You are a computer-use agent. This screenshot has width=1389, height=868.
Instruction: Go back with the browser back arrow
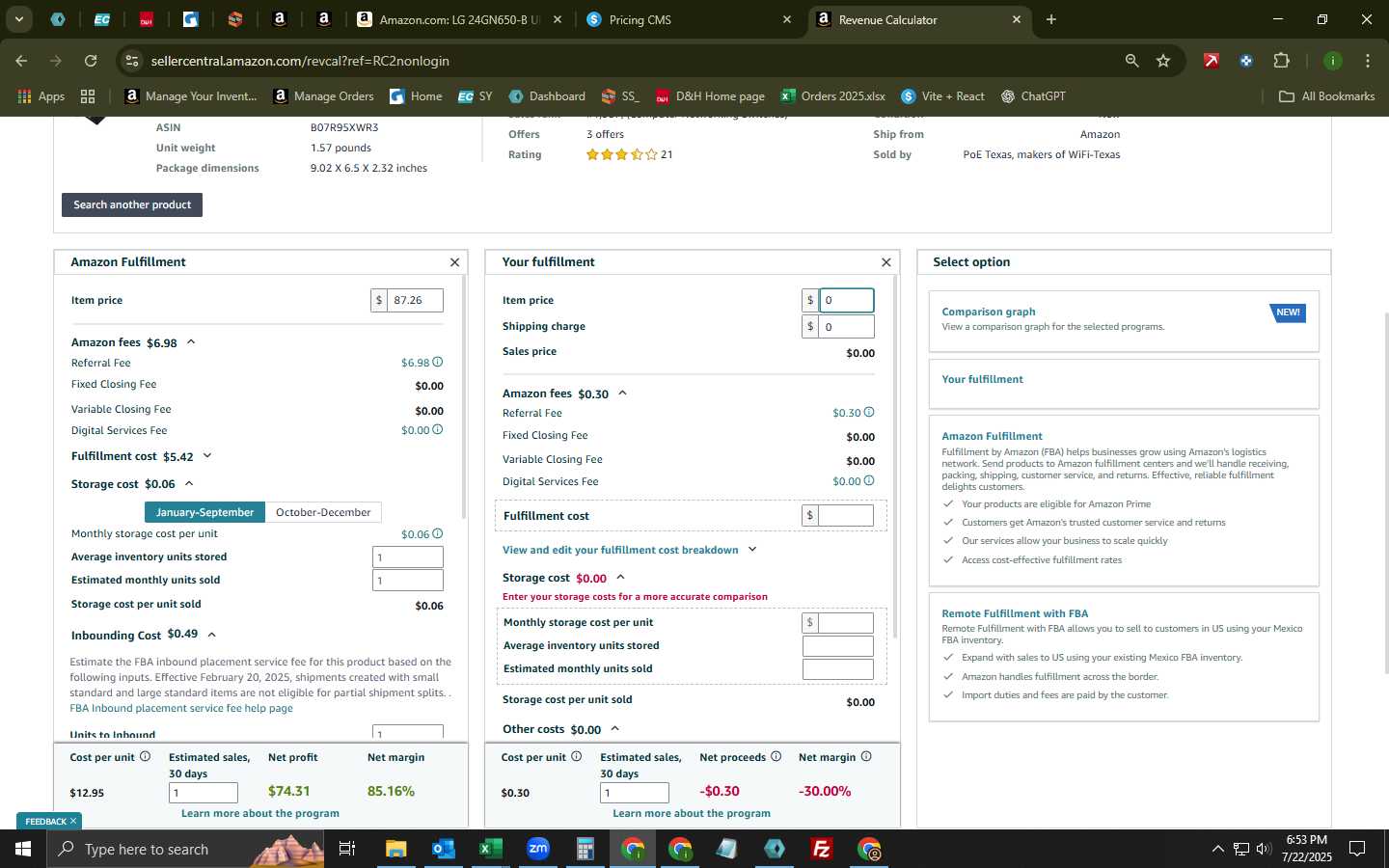click(21, 61)
